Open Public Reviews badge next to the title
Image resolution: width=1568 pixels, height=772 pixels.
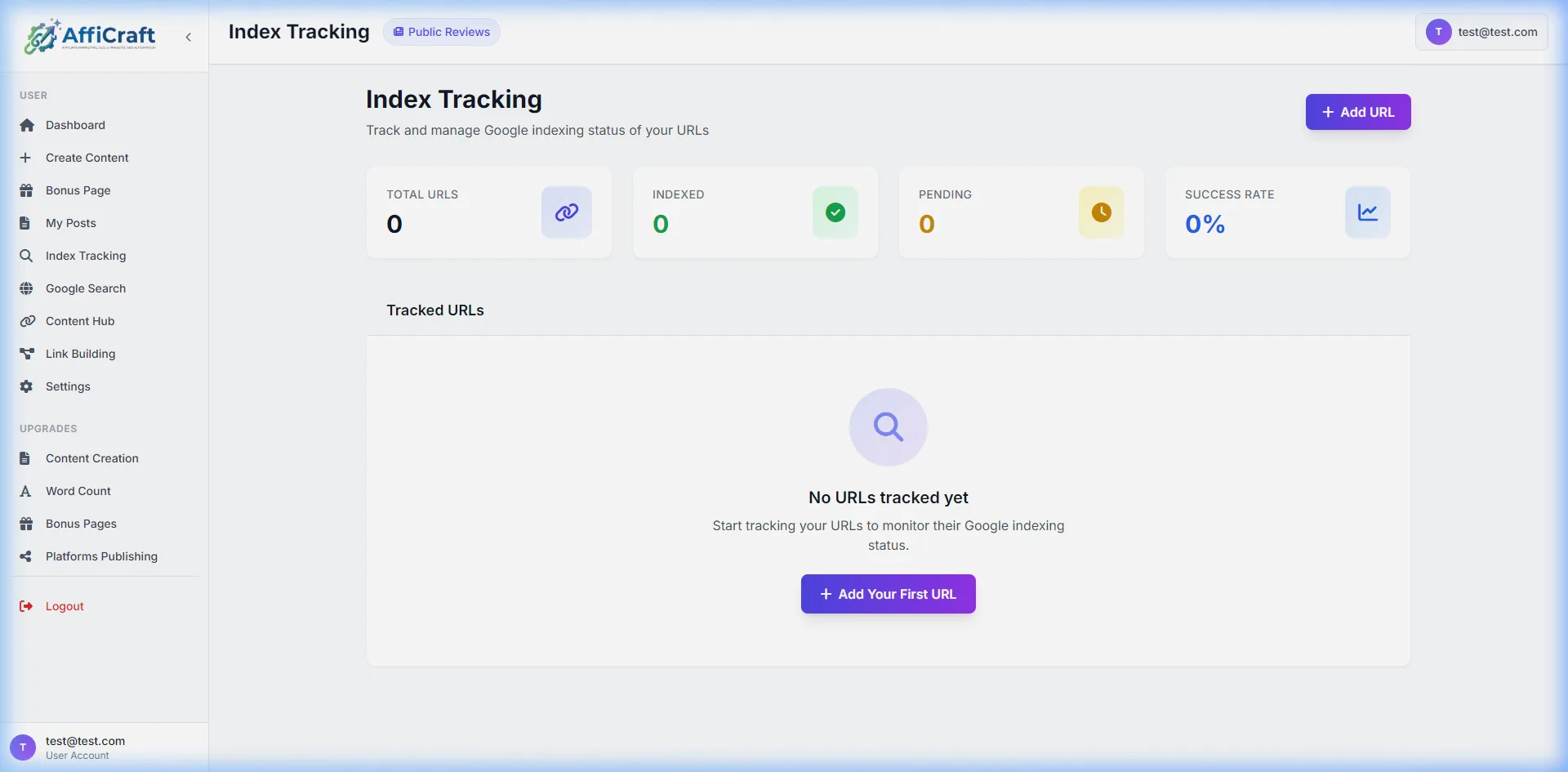(441, 32)
